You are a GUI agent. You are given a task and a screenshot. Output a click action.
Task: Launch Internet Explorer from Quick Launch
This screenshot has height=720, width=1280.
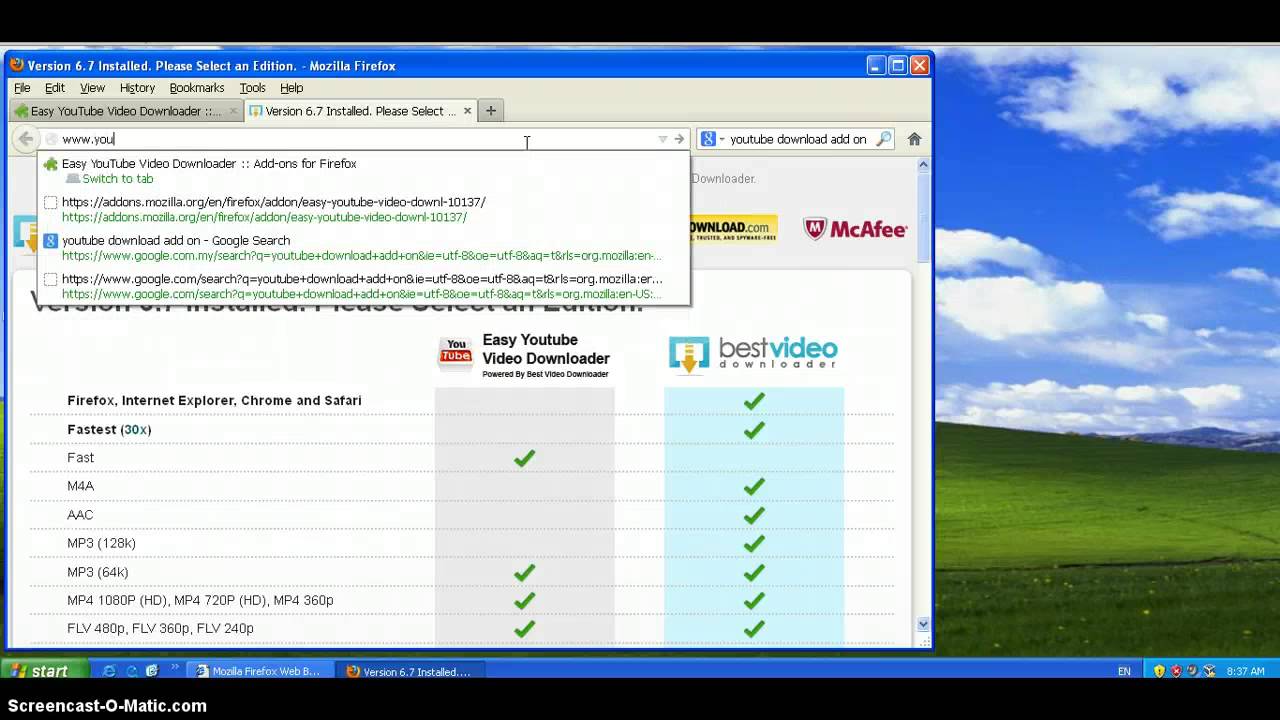pyautogui.click(x=110, y=671)
